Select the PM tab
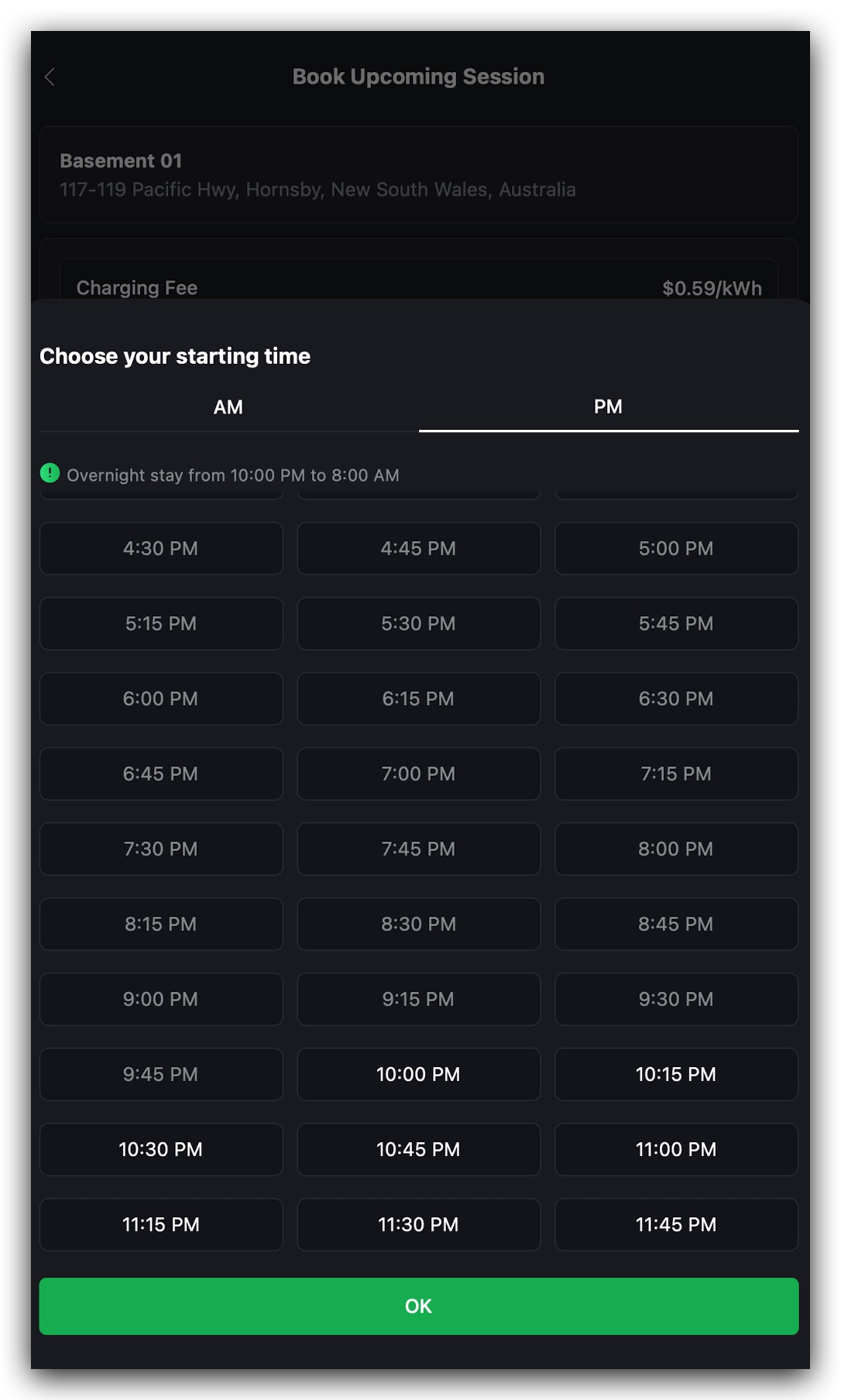841x1400 pixels. [x=608, y=407]
